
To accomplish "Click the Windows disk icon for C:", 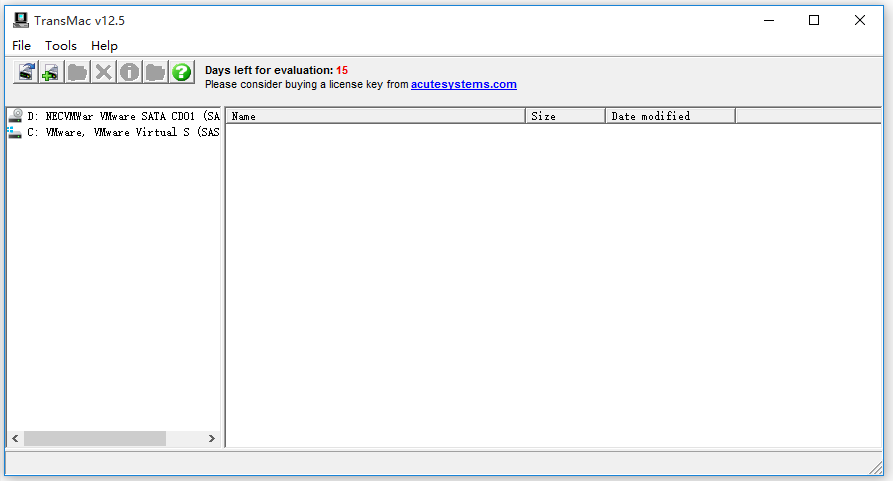I will [15, 132].
